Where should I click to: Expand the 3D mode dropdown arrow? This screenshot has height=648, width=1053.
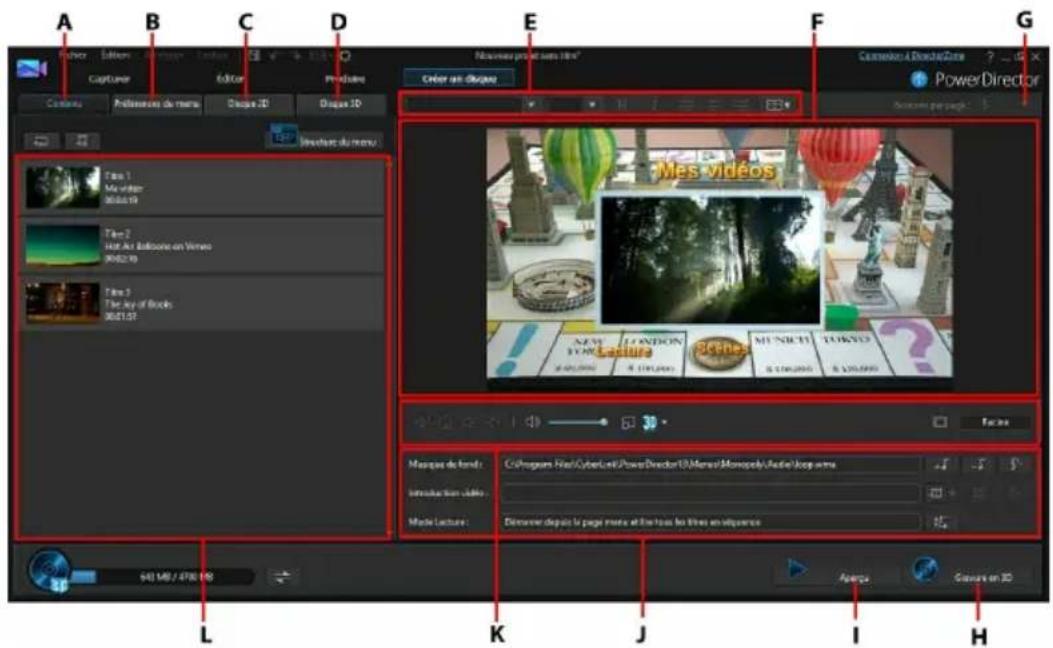(x=664, y=422)
